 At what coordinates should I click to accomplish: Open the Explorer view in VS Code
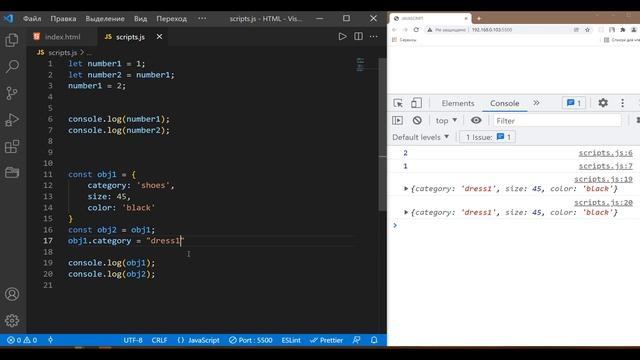tap(12, 40)
